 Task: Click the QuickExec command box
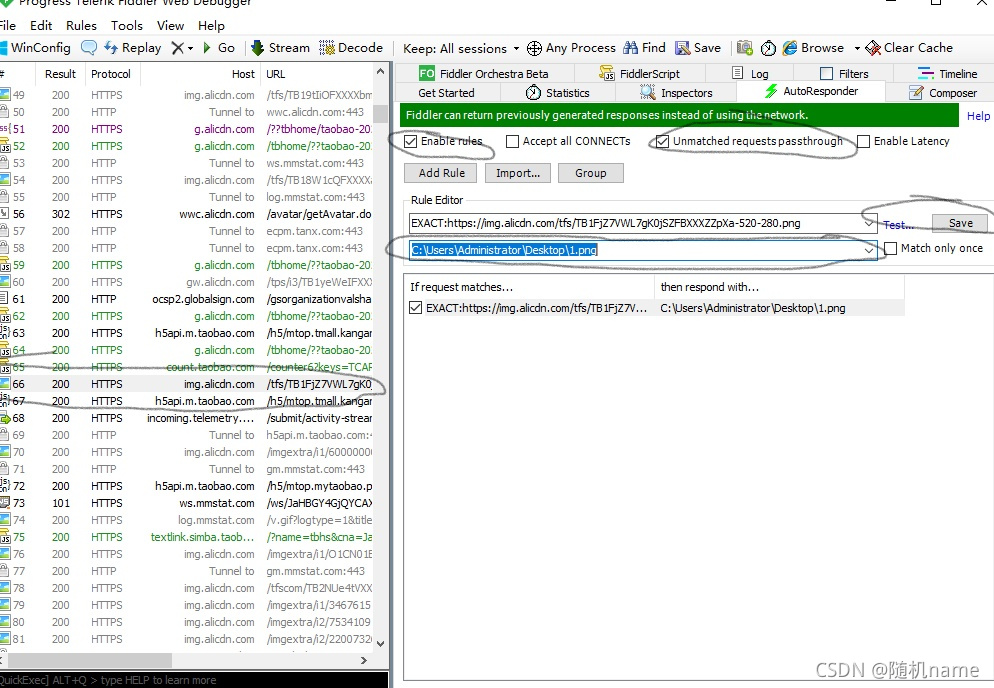[x=194, y=680]
